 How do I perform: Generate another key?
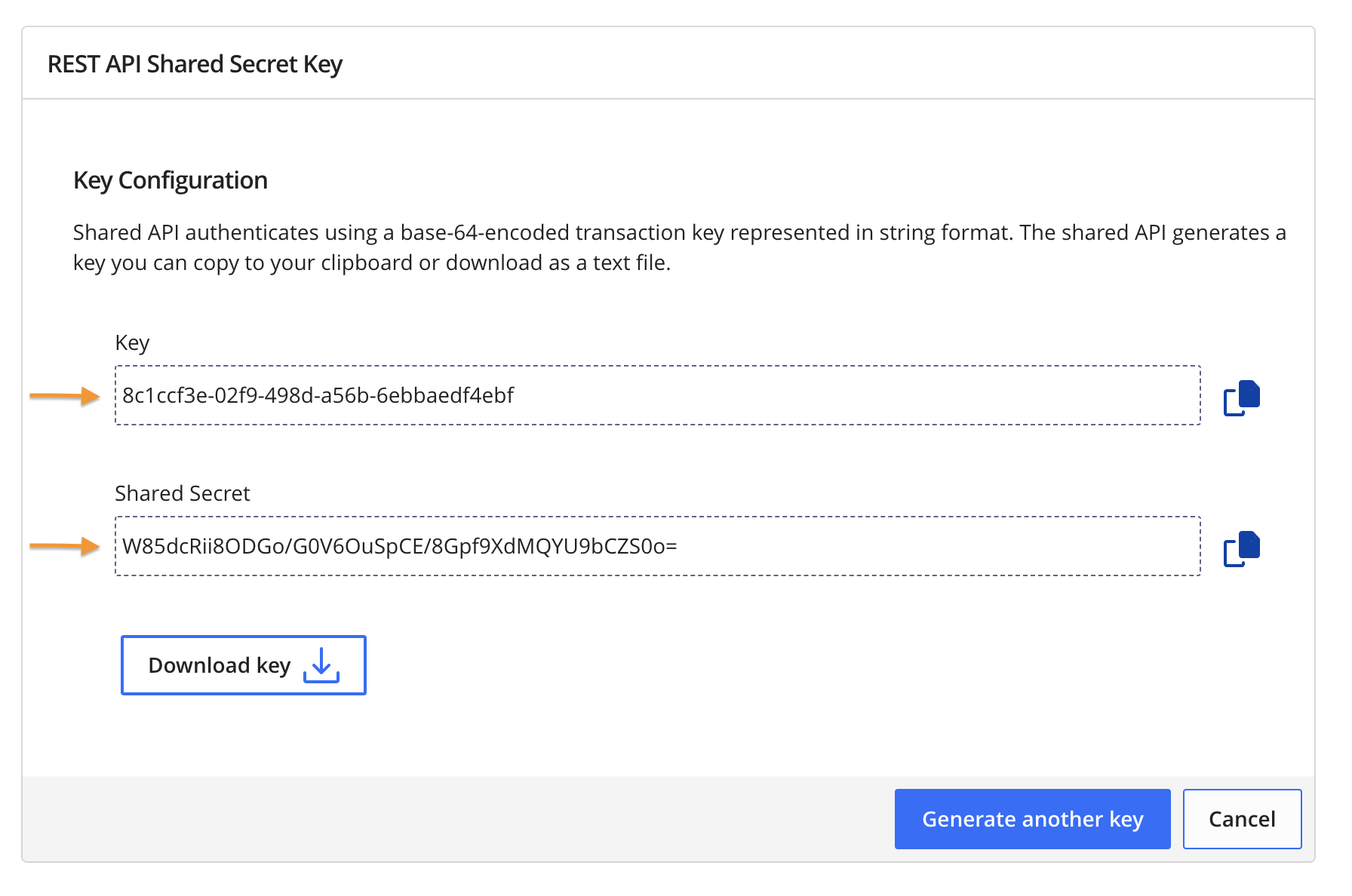[1032, 819]
